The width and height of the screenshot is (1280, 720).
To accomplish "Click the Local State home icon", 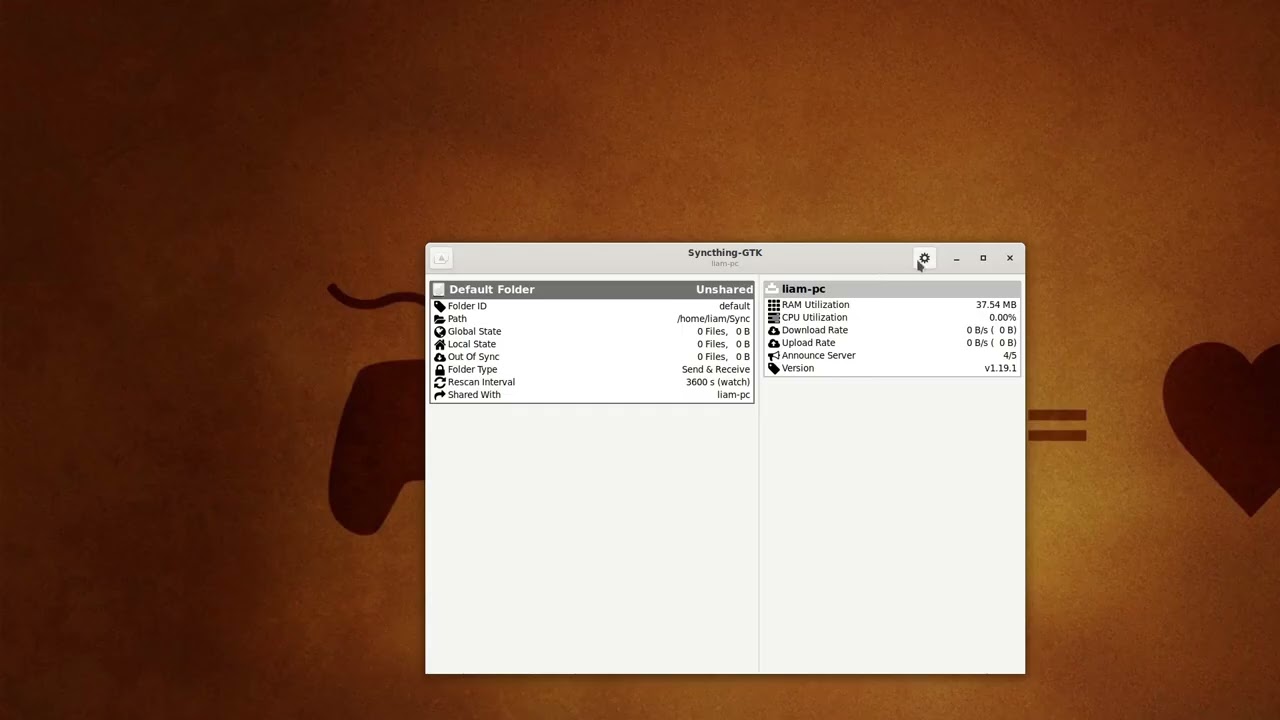I will coord(439,344).
